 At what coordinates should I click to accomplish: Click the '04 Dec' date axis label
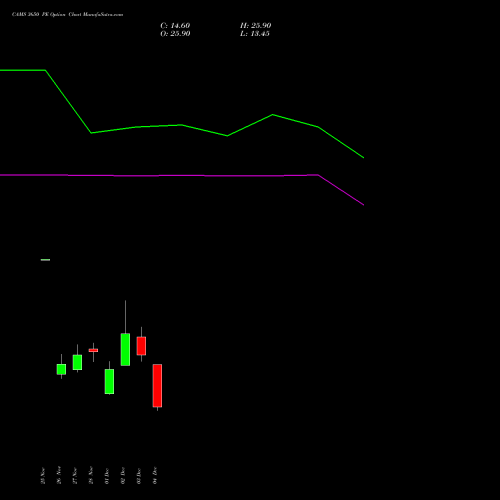pyautogui.click(x=155, y=476)
